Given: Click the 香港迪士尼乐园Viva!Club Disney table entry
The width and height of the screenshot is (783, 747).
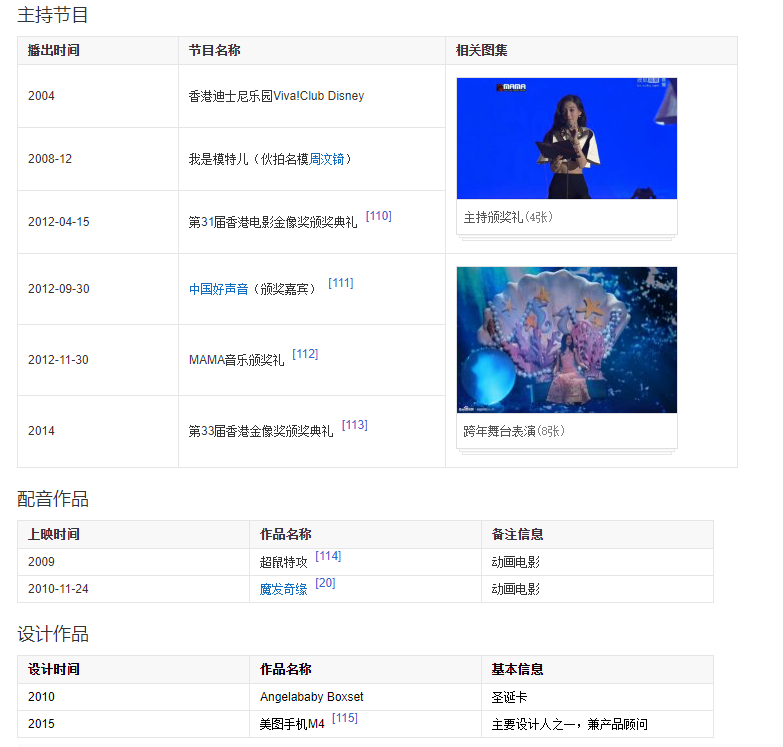Looking at the screenshot, I should pos(276,96).
